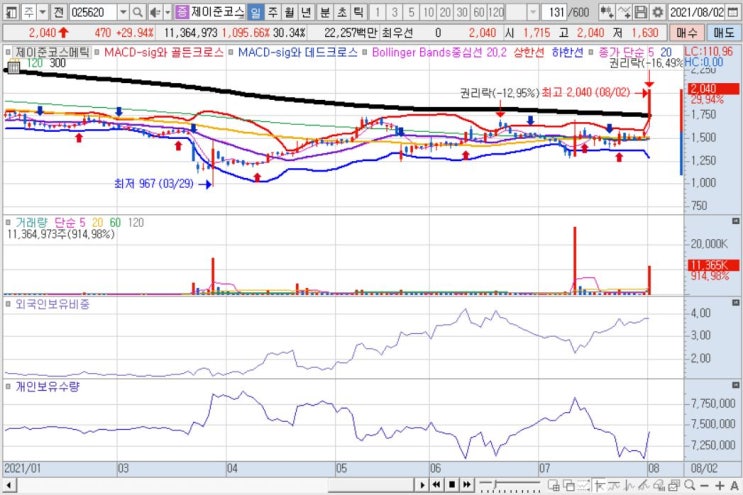Click the save chart floppy icon
The height and width of the screenshot is (495, 743).
click(x=641, y=12)
